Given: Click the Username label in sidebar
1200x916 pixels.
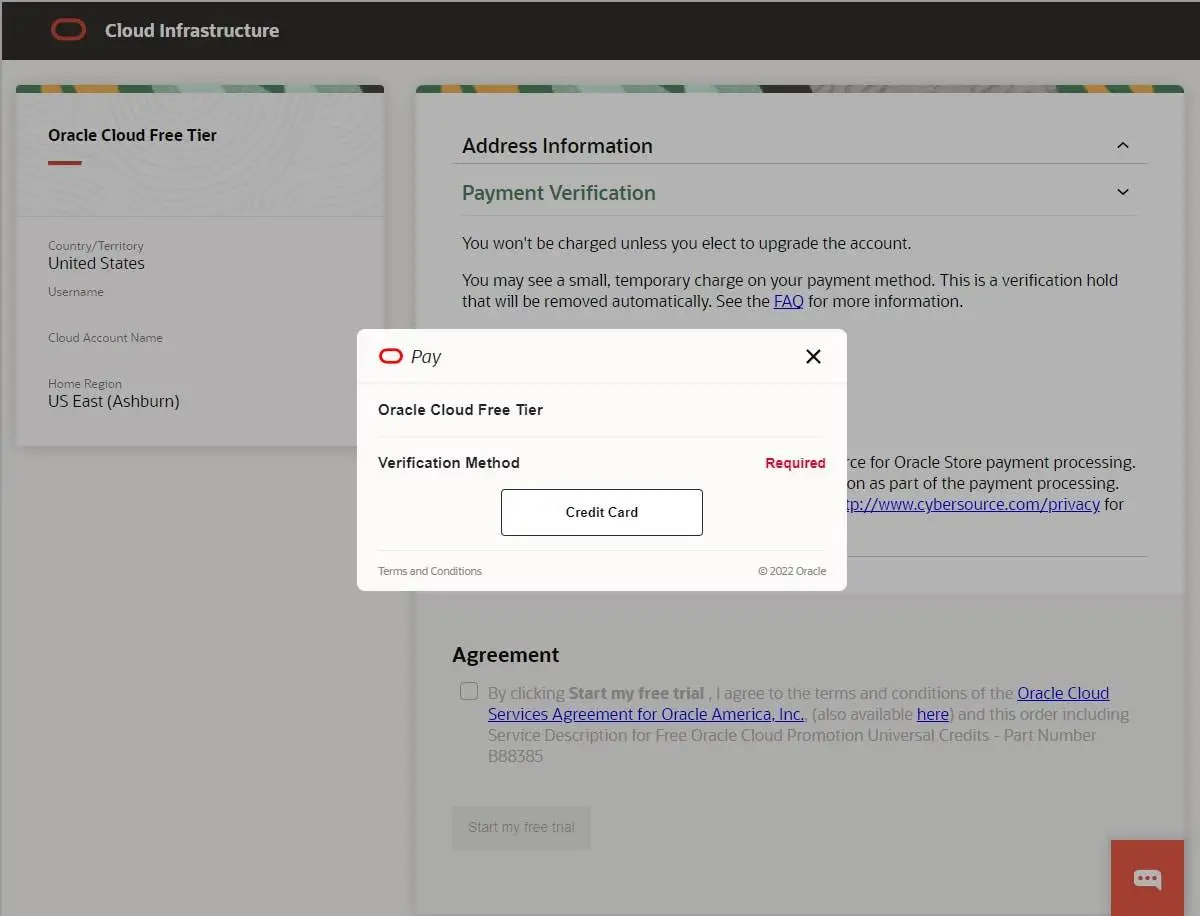Looking at the screenshot, I should pyautogui.click(x=76, y=292).
